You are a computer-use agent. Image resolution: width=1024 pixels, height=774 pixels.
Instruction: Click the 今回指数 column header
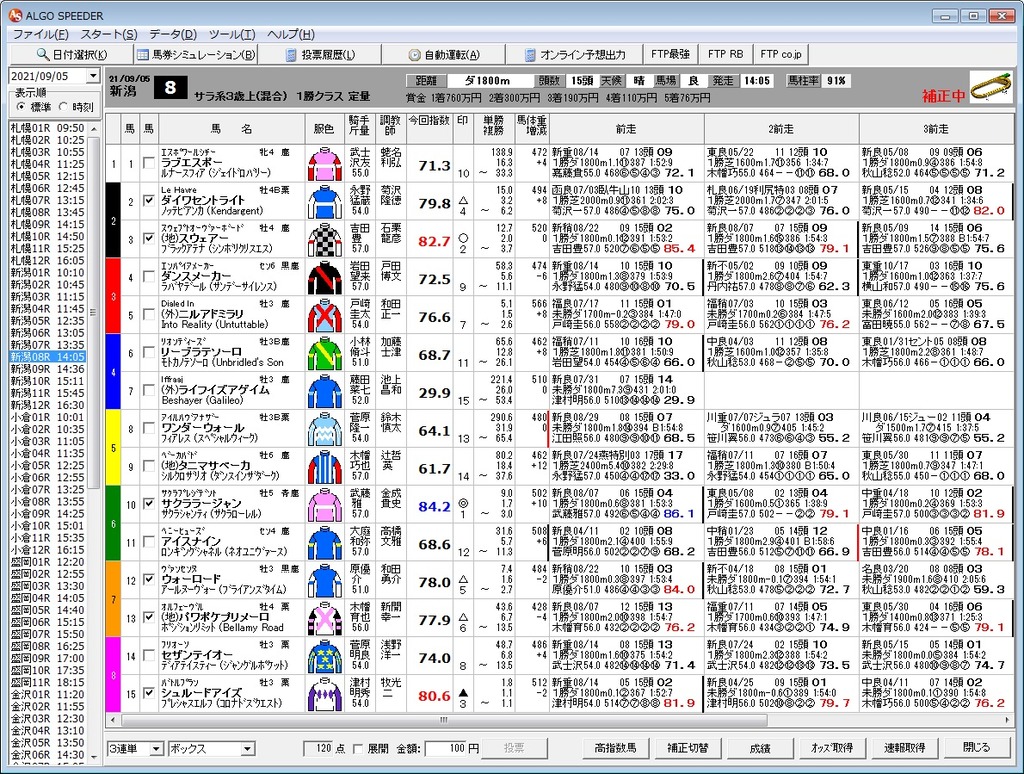pos(429,129)
